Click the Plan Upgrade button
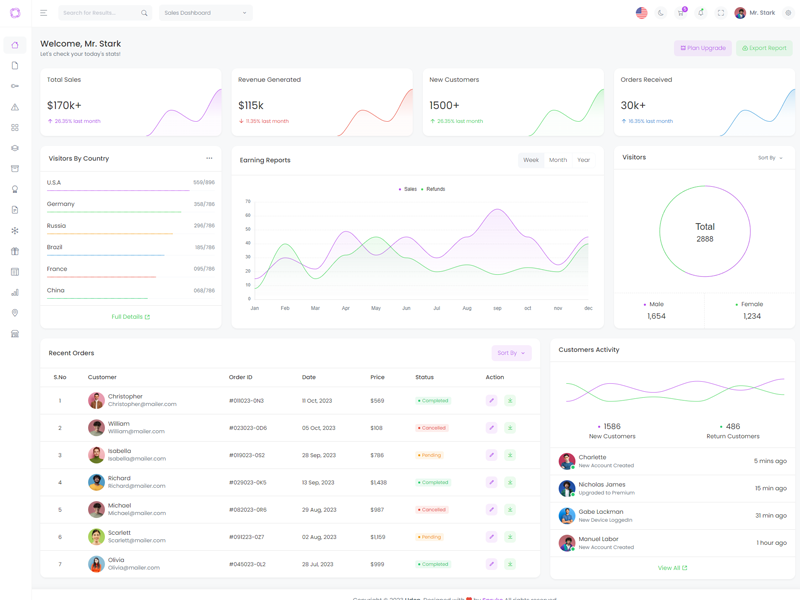Image resolution: width=800 pixels, height=600 pixels. (x=703, y=48)
